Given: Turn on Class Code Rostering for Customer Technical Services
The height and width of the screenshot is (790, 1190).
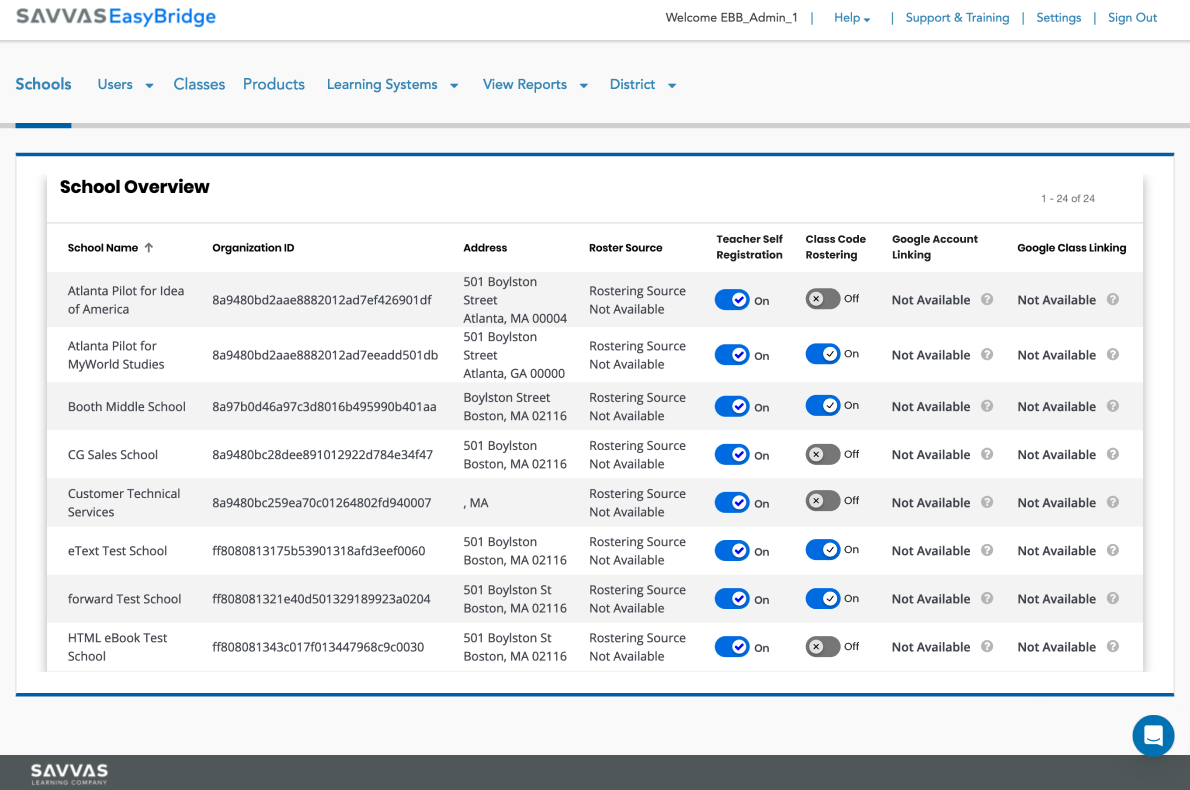Looking at the screenshot, I should [823, 501].
